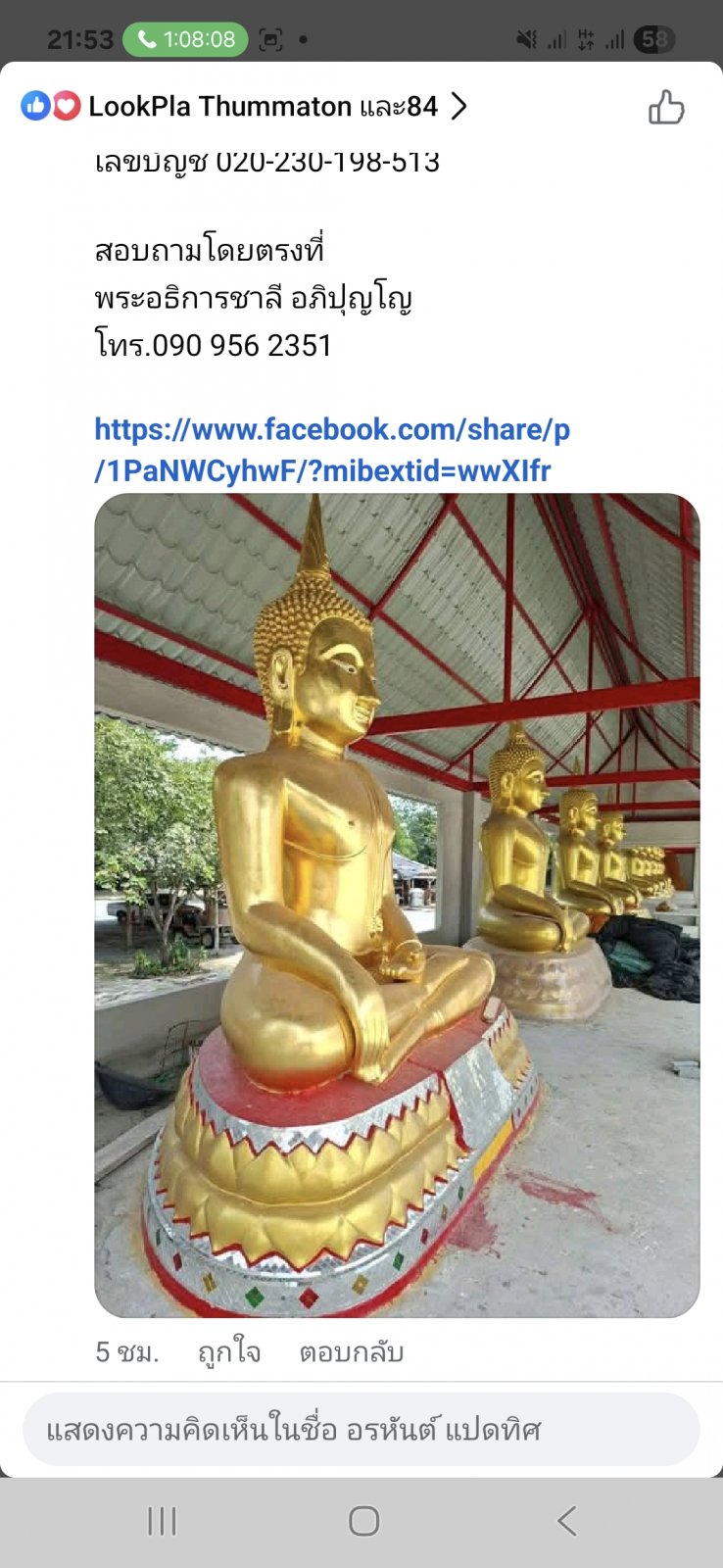Tap the comment input field แสดงความคิดเห็น

[361, 1430]
